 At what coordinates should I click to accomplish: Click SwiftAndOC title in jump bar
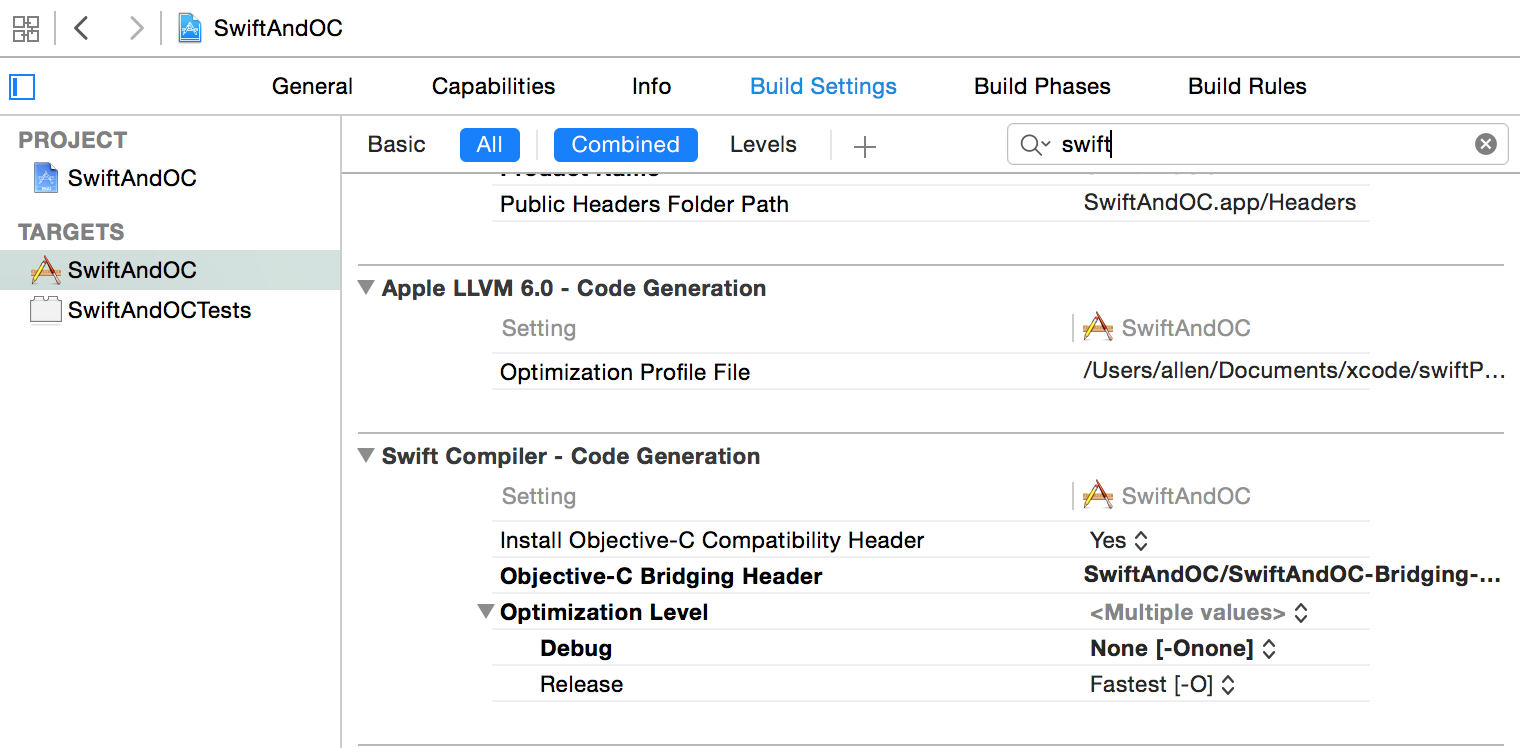pyautogui.click(x=278, y=28)
